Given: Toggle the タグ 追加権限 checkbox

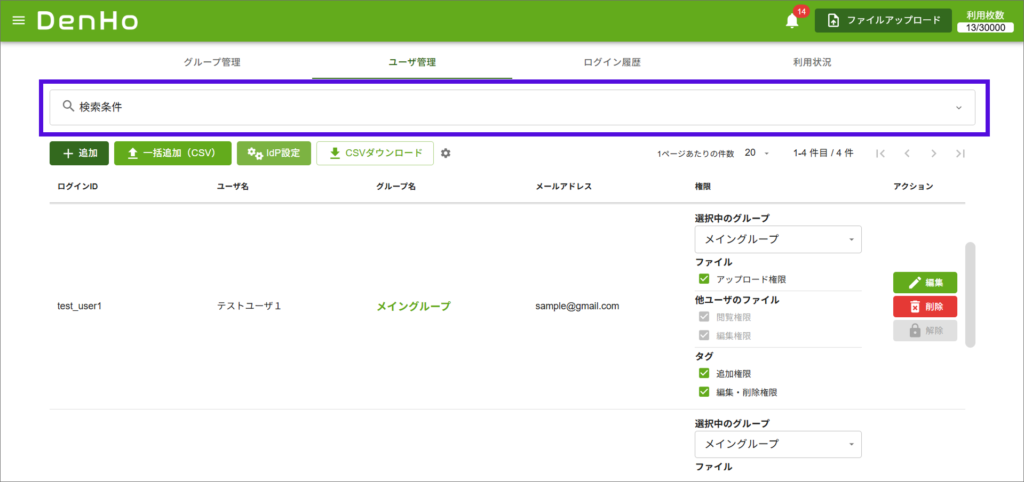Looking at the screenshot, I should click(x=704, y=373).
